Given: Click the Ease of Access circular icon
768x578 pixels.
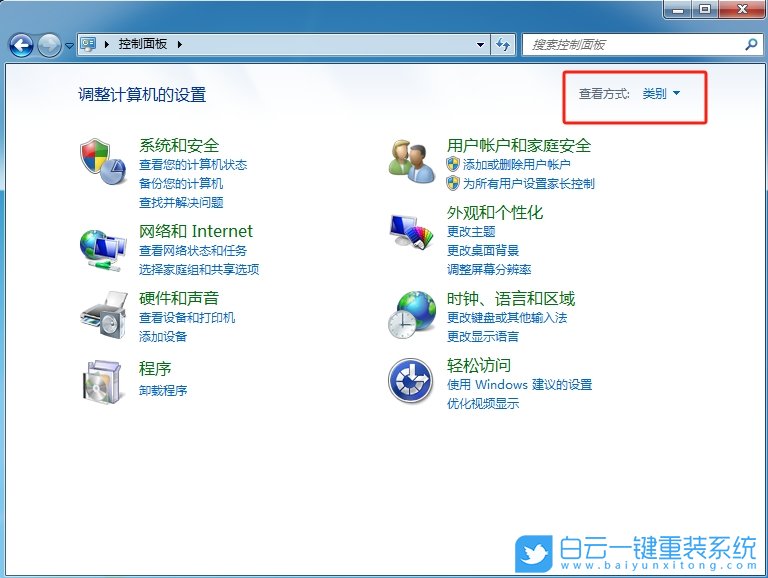Looking at the screenshot, I should (410, 381).
